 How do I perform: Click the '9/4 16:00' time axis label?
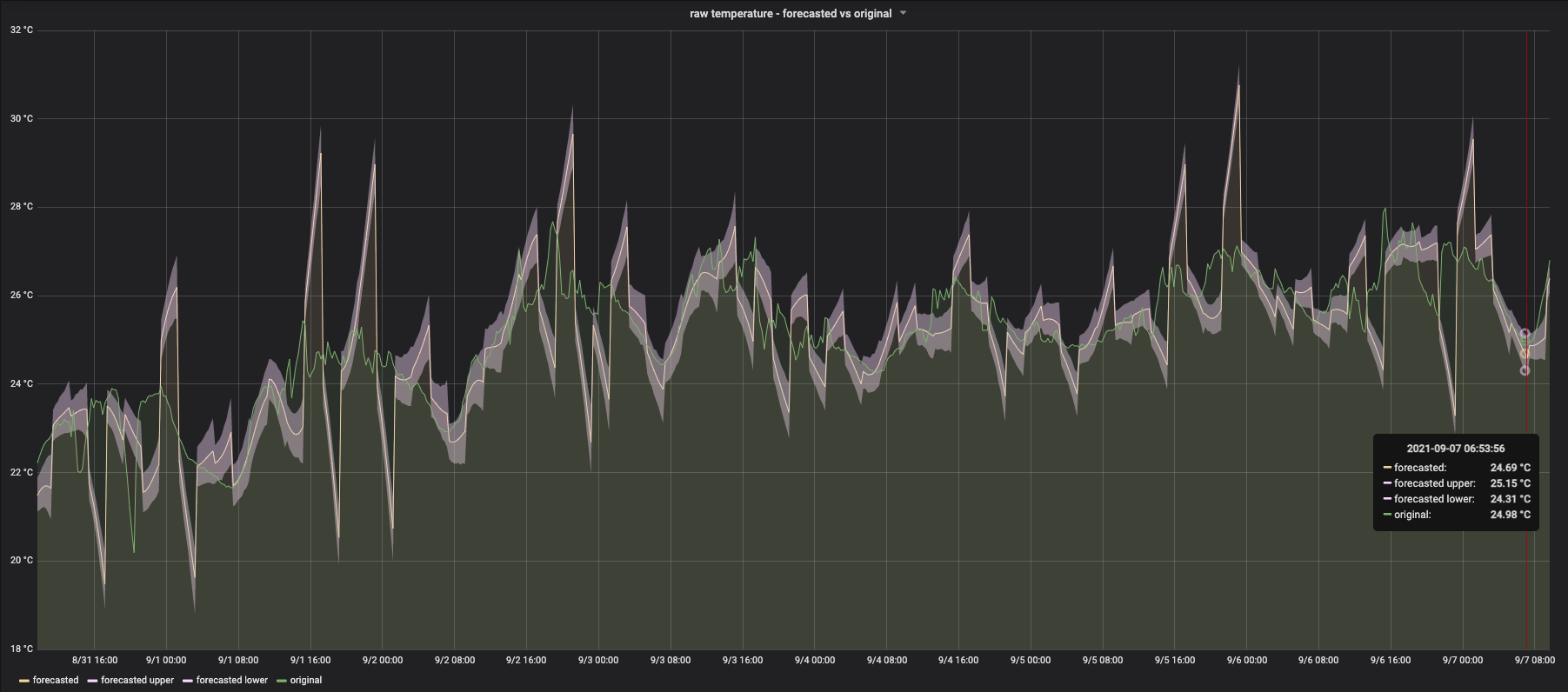(958, 661)
